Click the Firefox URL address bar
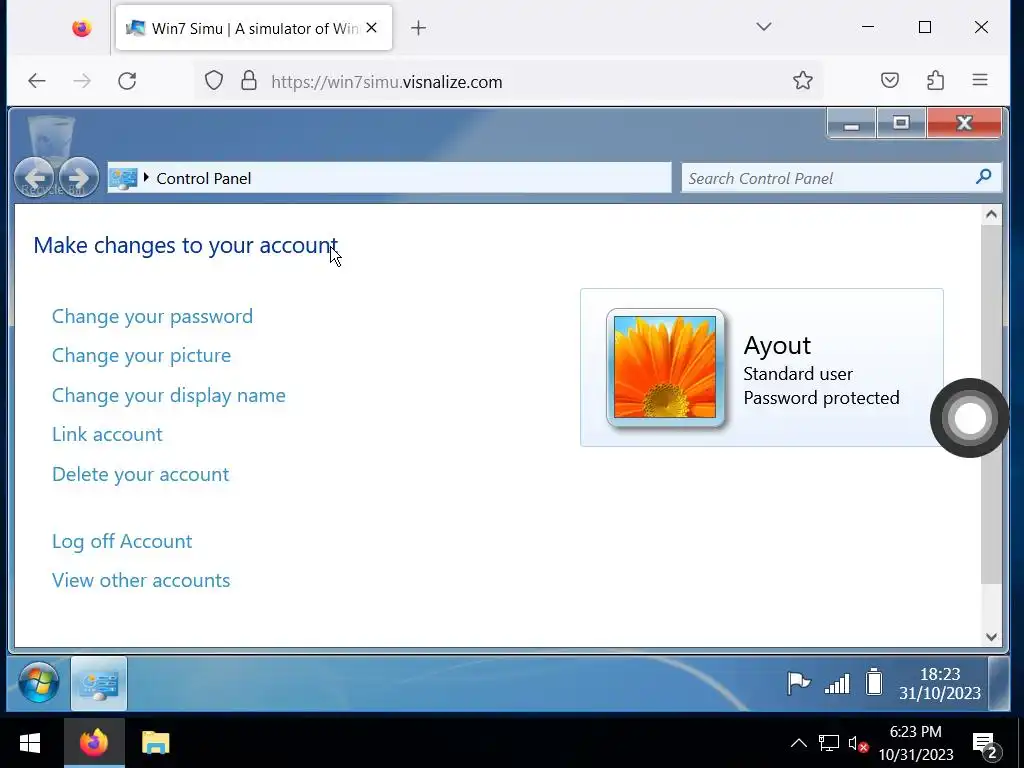 click(509, 82)
